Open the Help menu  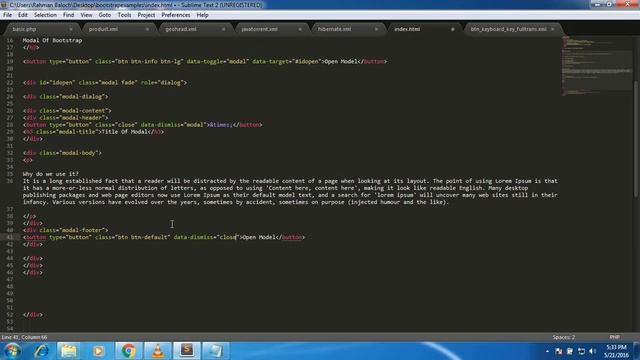click(202, 15)
